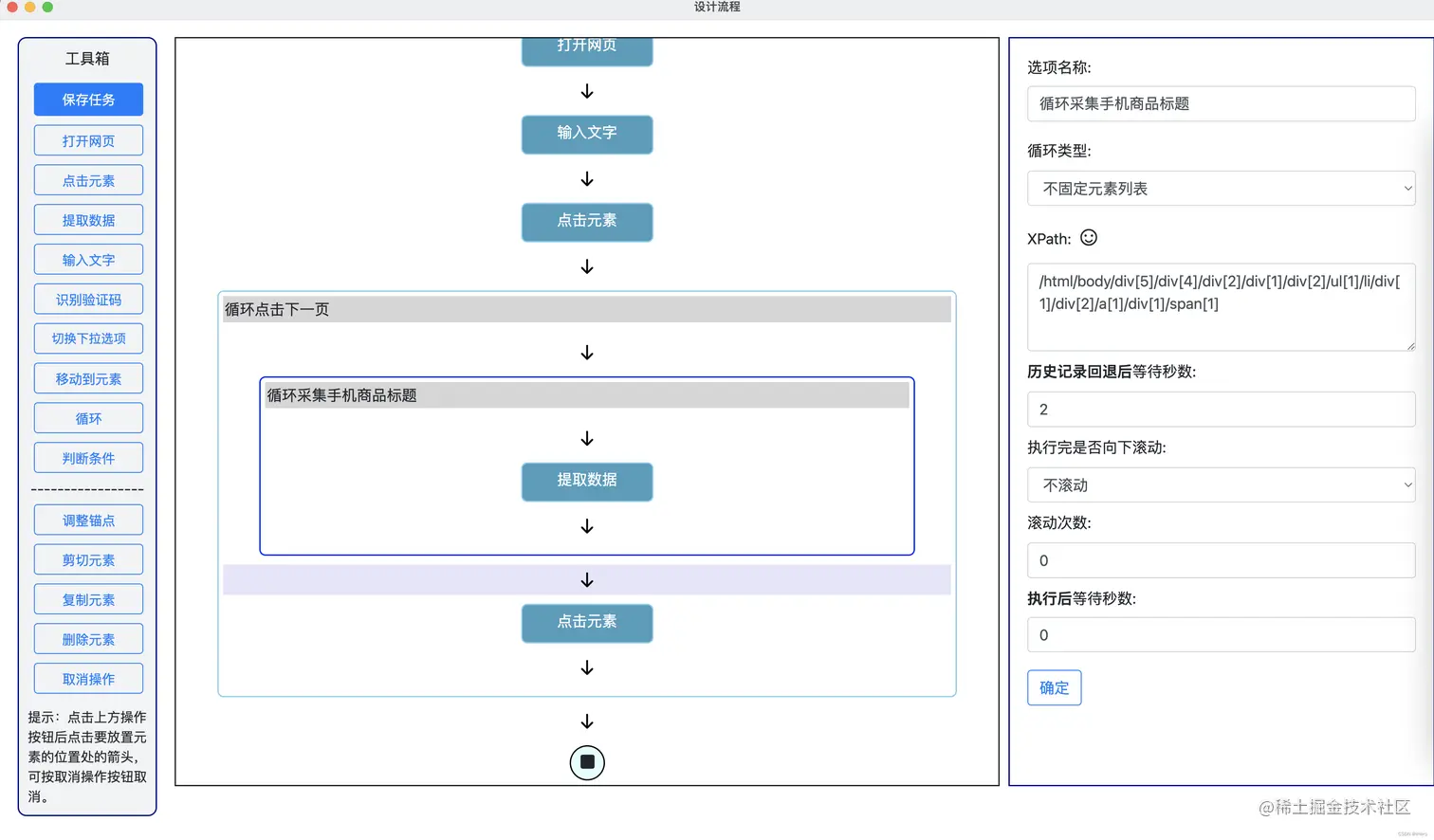Image resolution: width=1434 pixels, height=840 pixels.
Task: Click the 确定 confirm button
Action: coord(1054,687)
